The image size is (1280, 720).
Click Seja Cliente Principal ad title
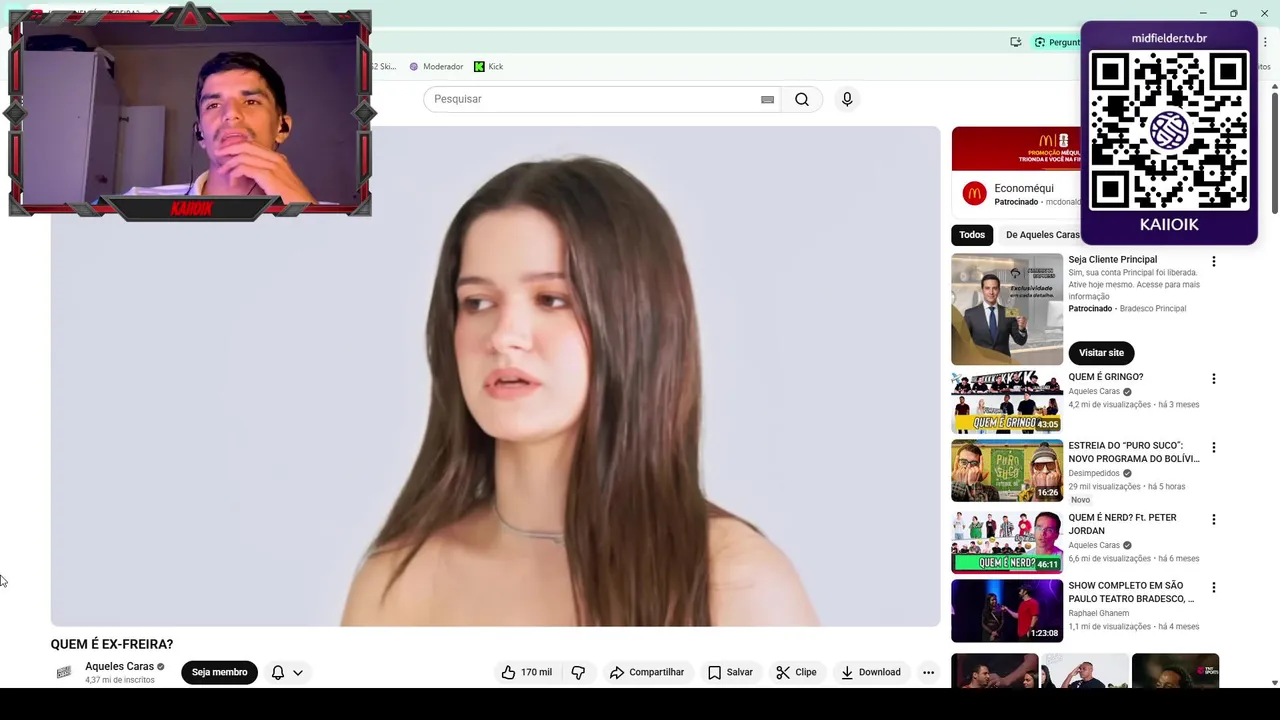click(1112, 259)
